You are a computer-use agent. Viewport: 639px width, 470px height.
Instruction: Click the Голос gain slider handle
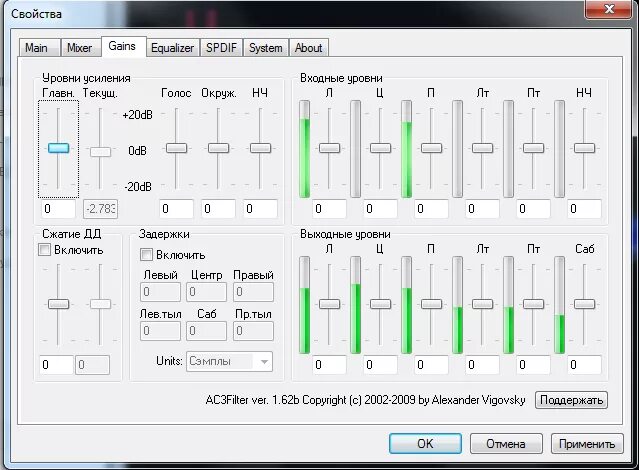point(176,148)
